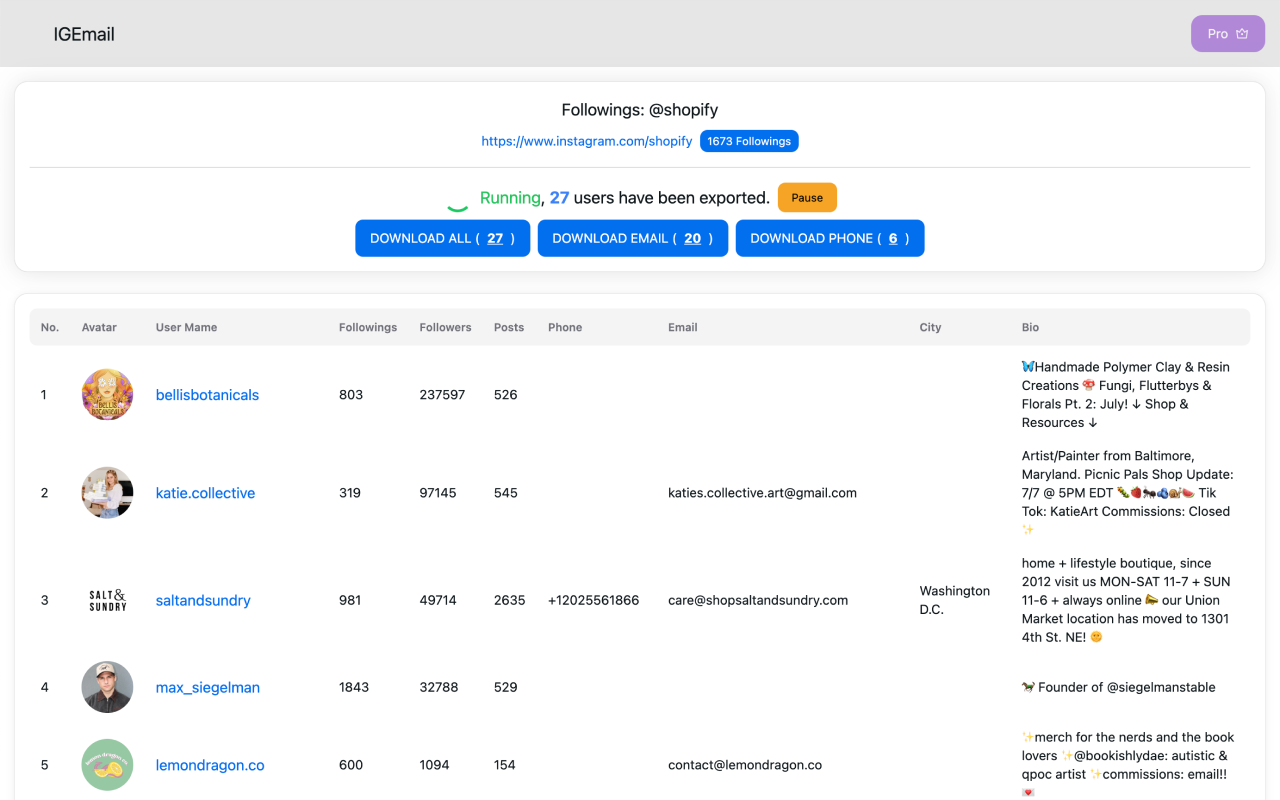1280x800 pixels.
Task: Click the blue 1673 Followings badge
Action: (749, 141)
